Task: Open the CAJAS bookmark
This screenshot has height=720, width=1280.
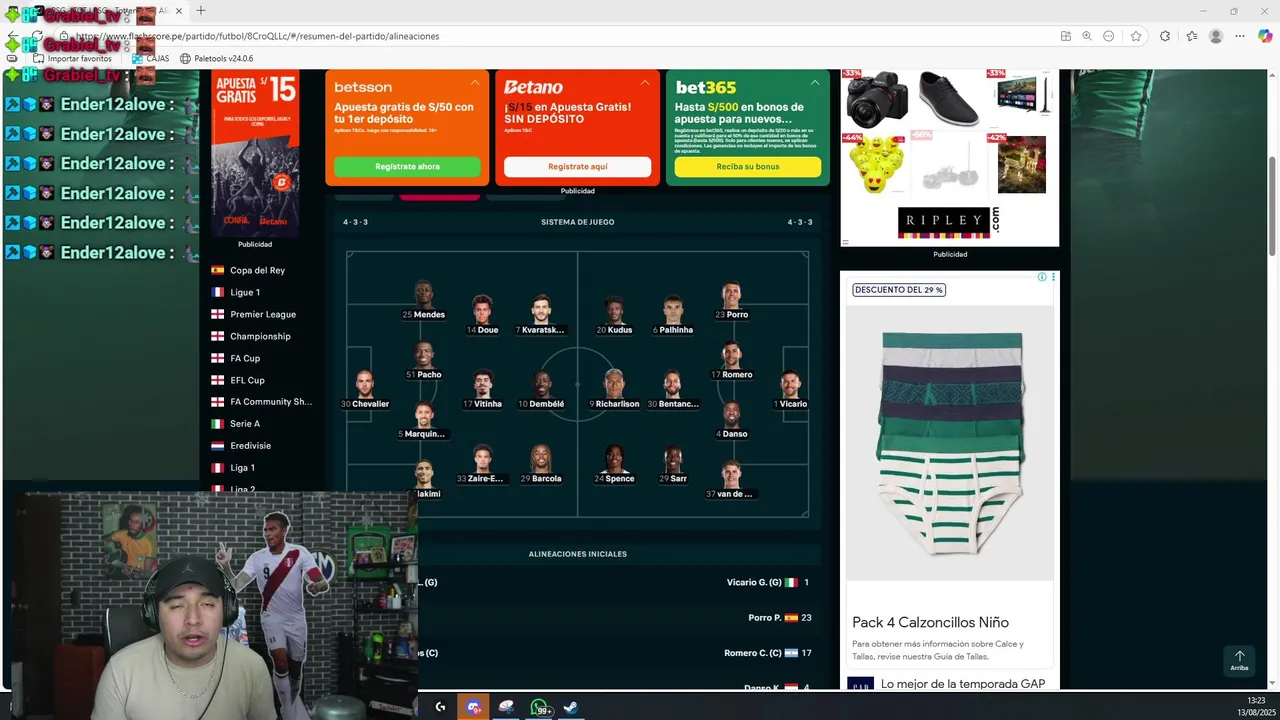Action: (151, 59)
